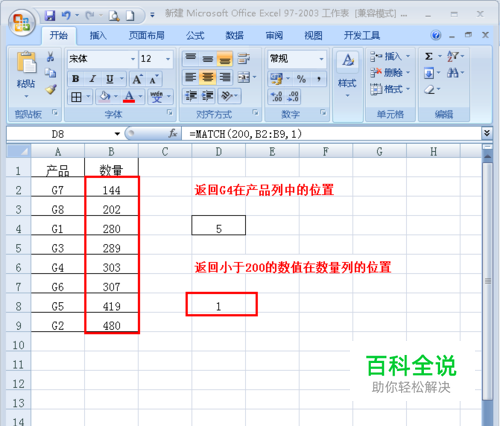Open the Office button menu

coord(22,22)
